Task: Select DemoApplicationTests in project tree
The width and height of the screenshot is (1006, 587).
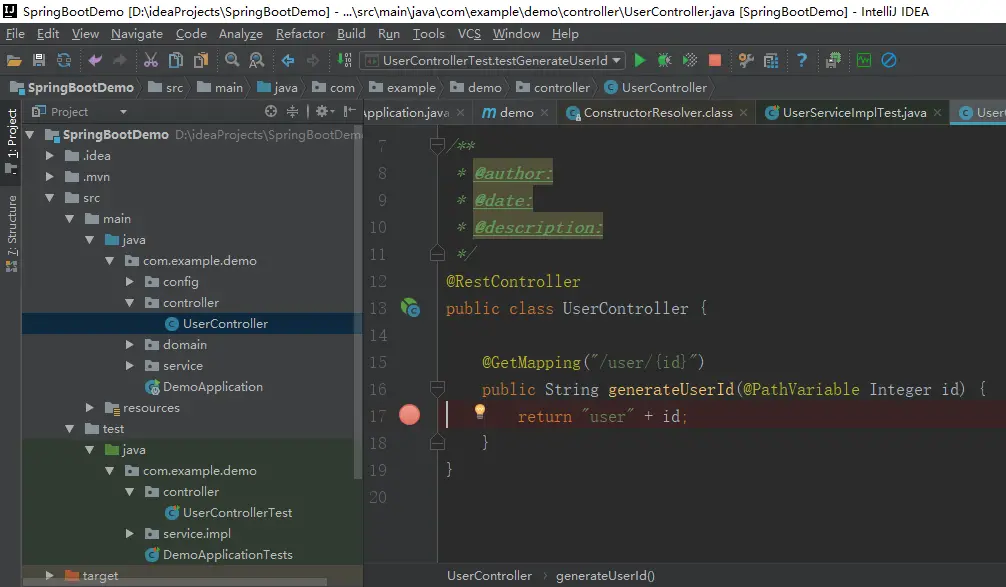Action: [x=228, y=555]
